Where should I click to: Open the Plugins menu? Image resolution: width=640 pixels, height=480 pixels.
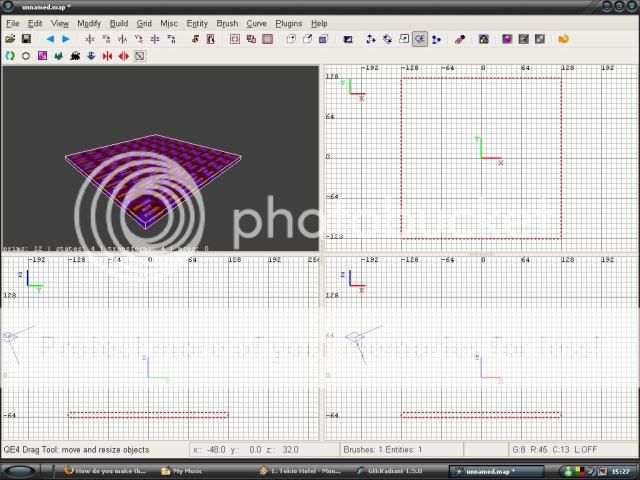[289, 23]
